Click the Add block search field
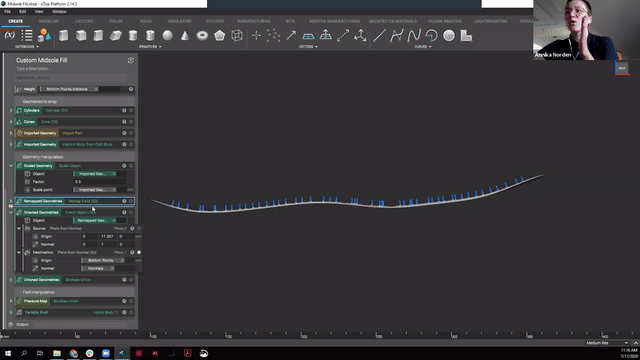This screenshot has height=360, width=640. pos(71,78)
